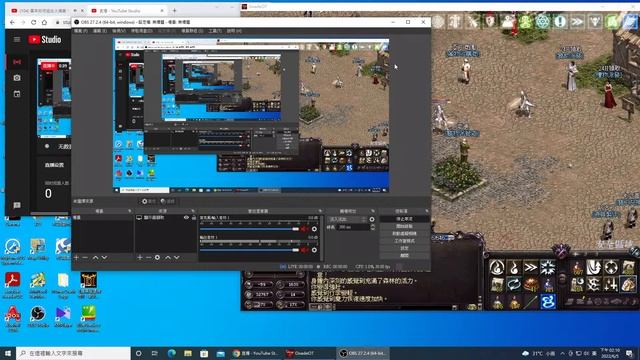
Task: Select the Stream icon in the YouTube Studio sidebar
Action: coord(17,62)
